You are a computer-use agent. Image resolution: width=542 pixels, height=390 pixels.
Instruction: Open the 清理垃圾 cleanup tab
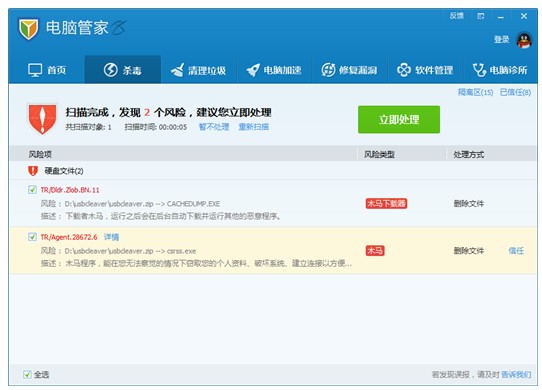pyautogui.click(x=198, y=70)
